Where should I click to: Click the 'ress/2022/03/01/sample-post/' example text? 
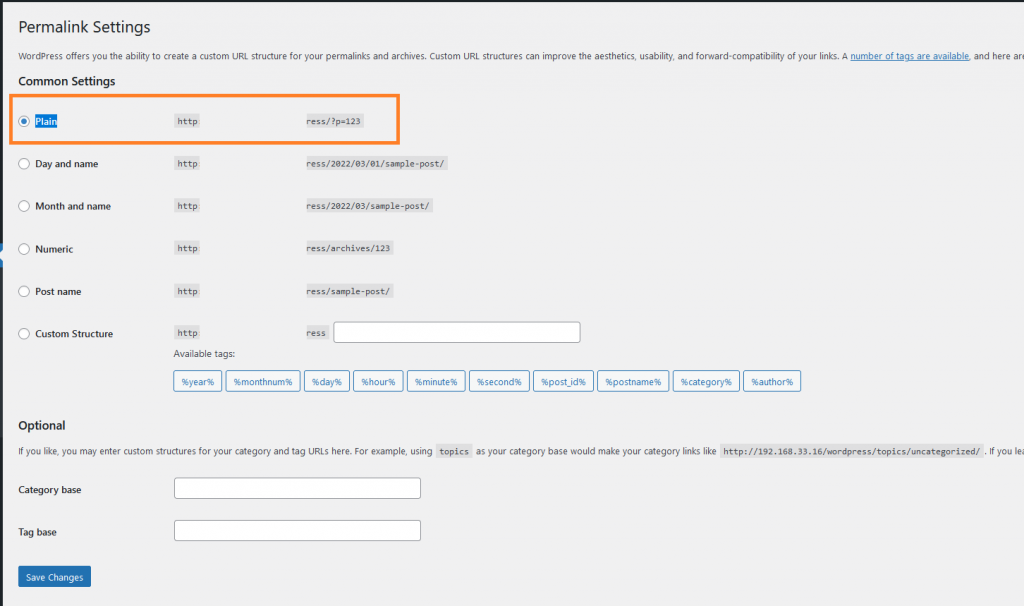pyautogui.click(x=376, y=164)
